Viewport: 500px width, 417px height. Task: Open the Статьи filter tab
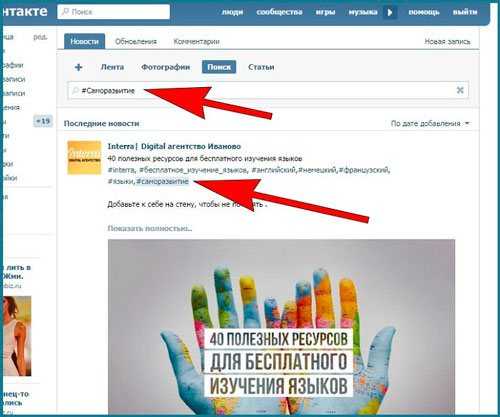(261, 67)
